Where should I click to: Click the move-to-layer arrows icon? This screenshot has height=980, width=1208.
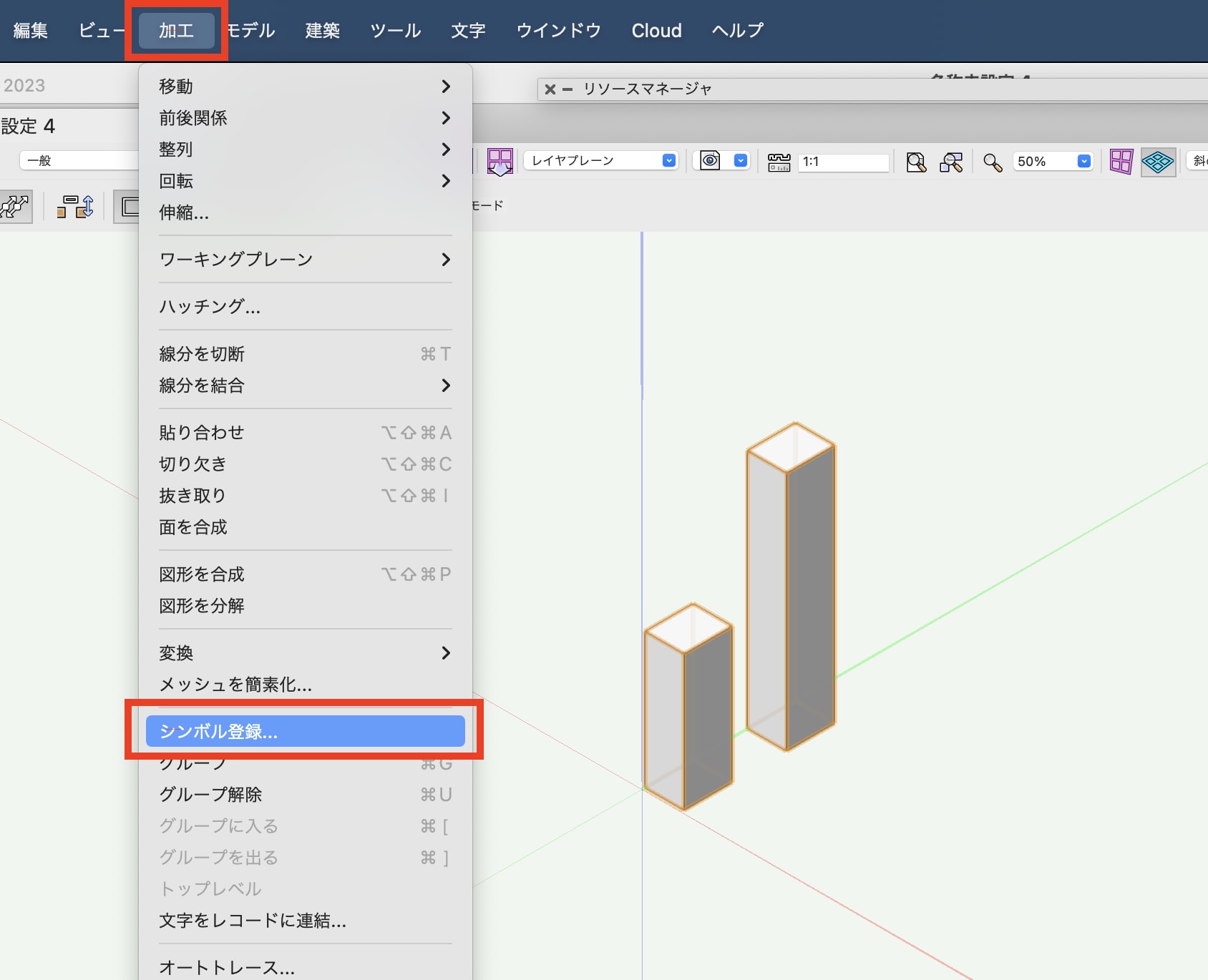tap(75, 207)
